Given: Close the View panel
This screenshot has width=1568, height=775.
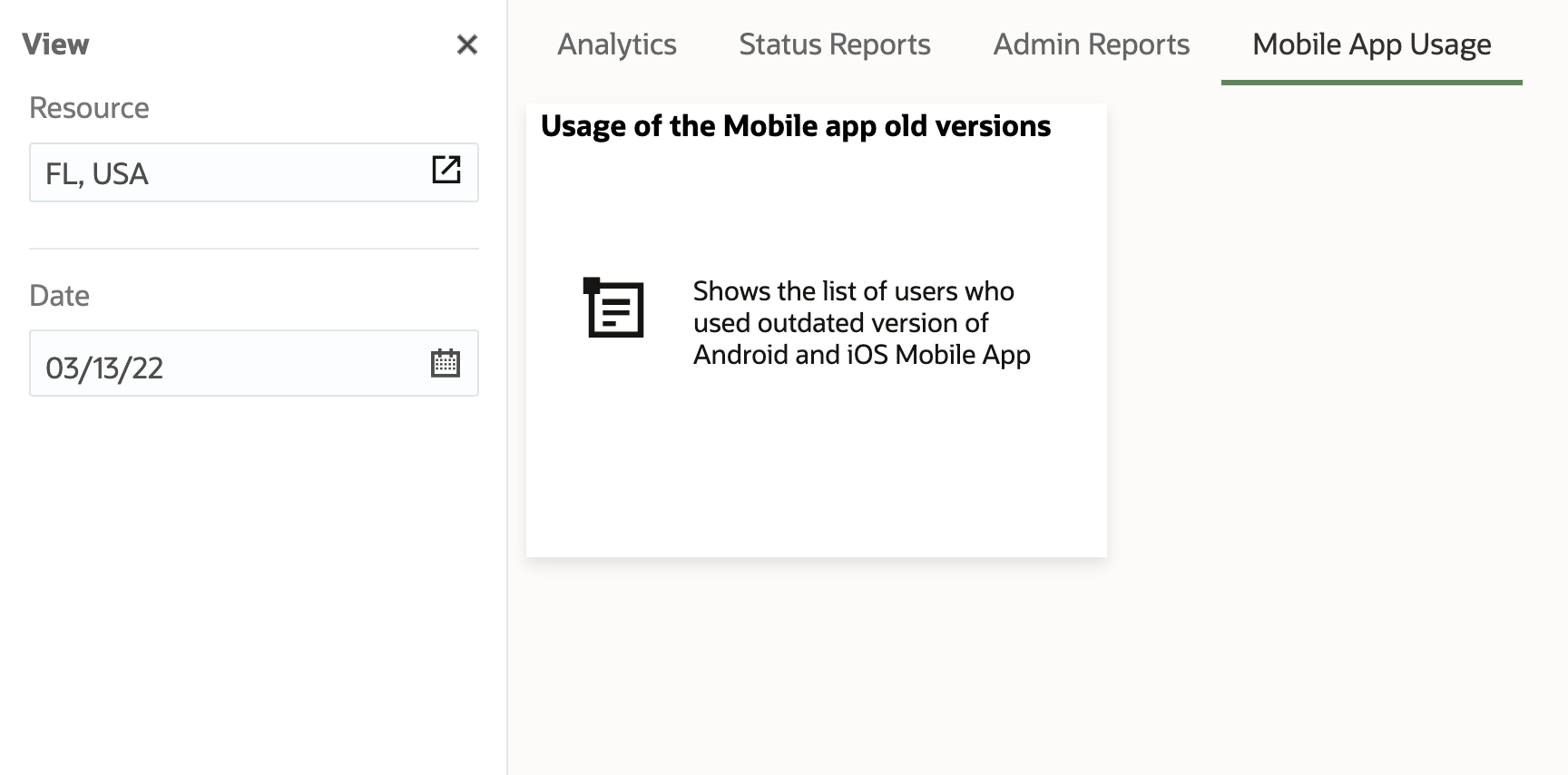Looking at the screenshot, I should click(466, 44).
